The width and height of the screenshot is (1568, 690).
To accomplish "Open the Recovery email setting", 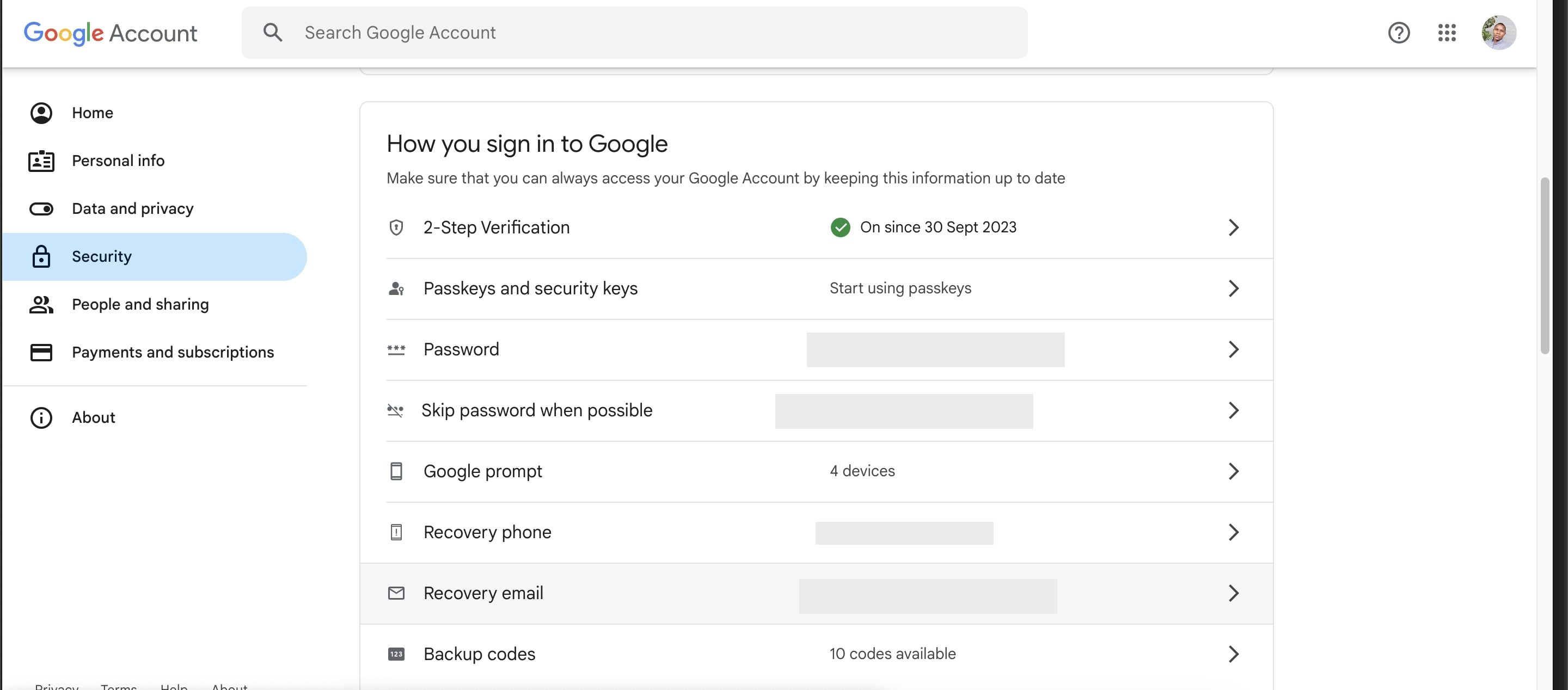I will (483, 593).
